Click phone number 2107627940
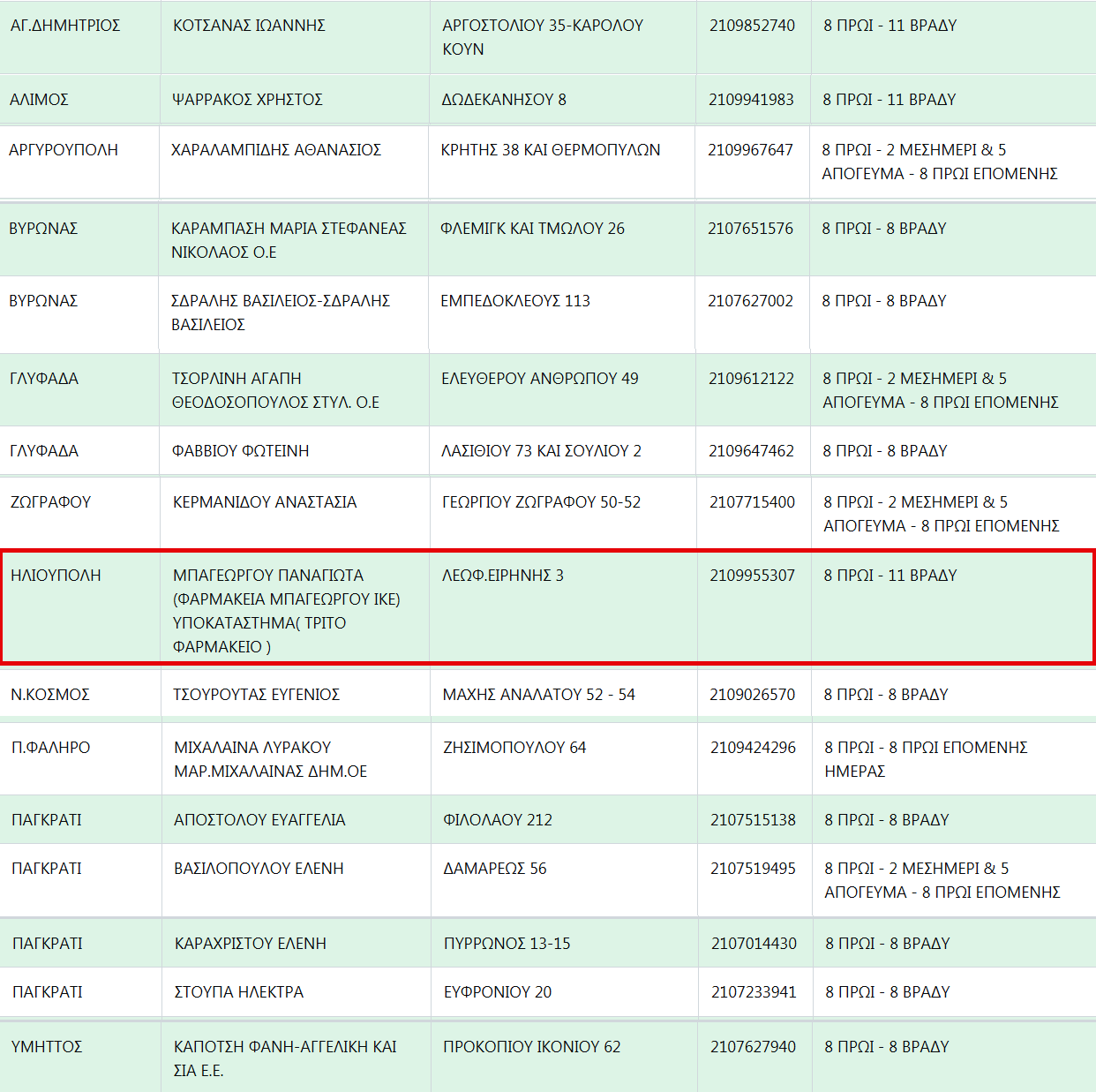1096x1092 pixels. pos(753,1047)
